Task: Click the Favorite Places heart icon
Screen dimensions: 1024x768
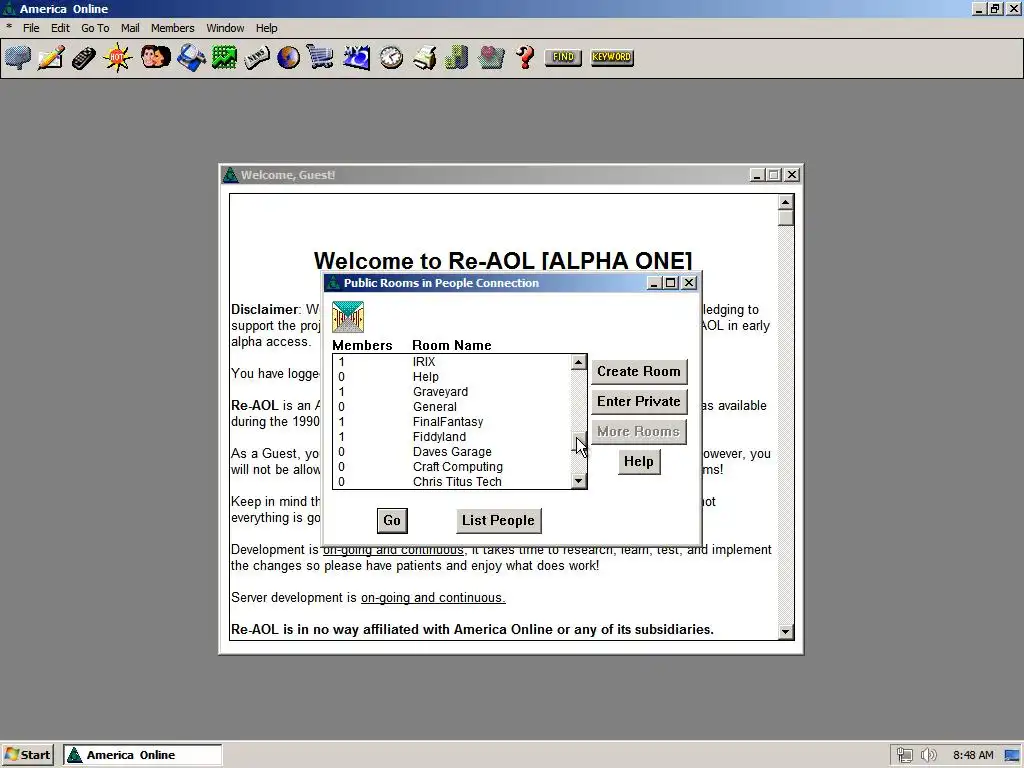Action: [x=490, y=57]
